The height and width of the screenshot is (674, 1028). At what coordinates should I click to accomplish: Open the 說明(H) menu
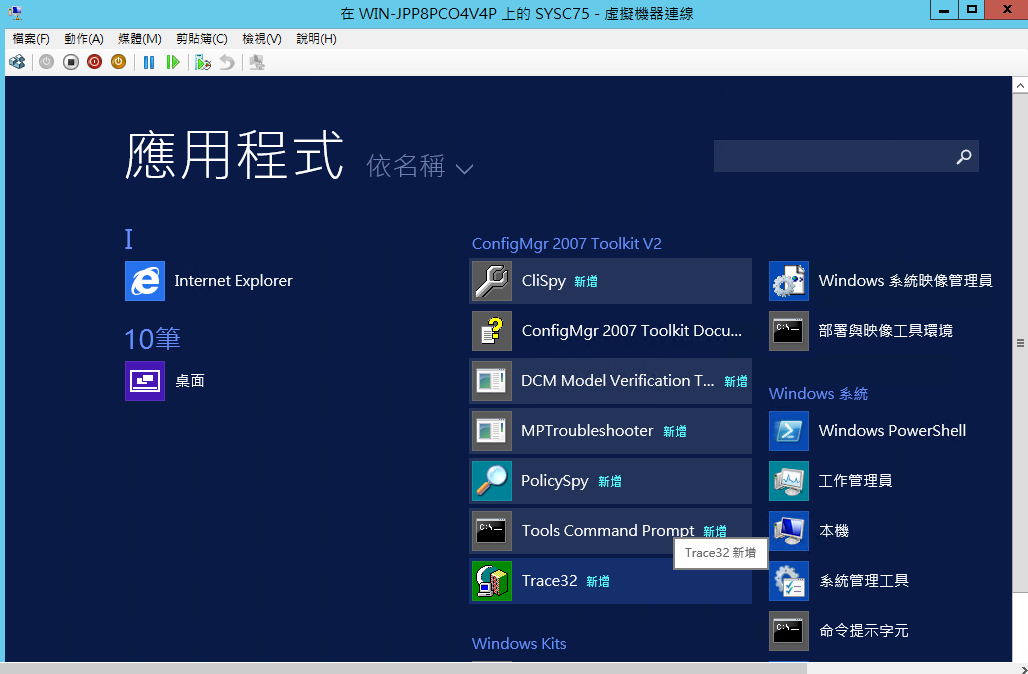(316, 39)
